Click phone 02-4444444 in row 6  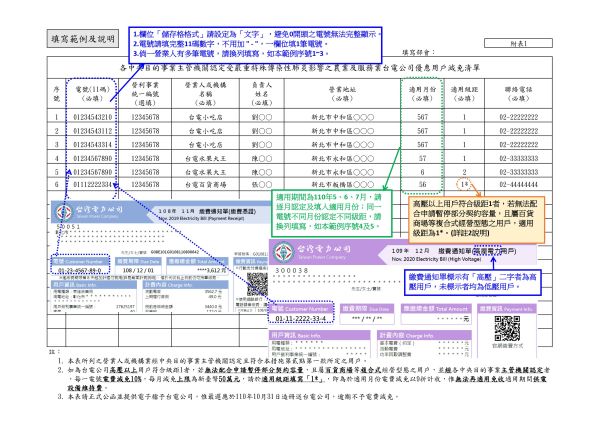518,184
